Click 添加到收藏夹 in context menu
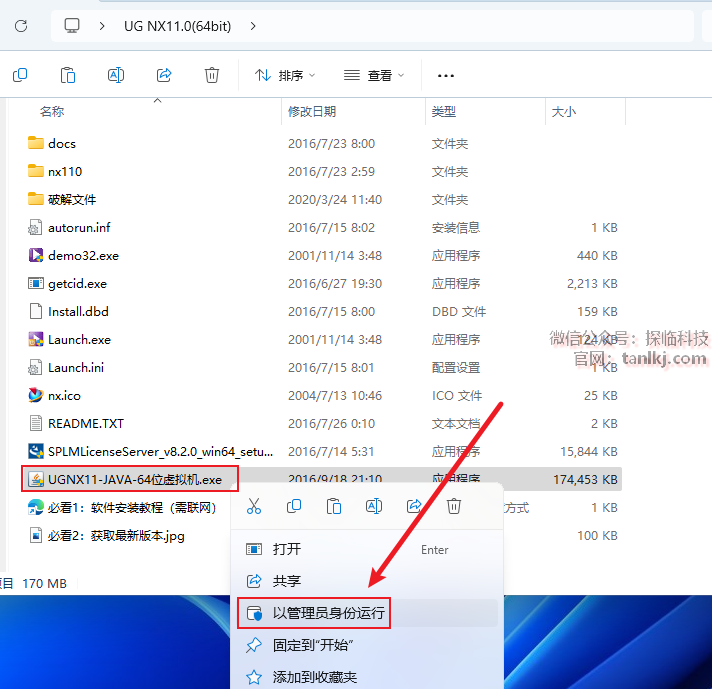The width and height of the screenshot is (712, 689). [x=314, y=677]
